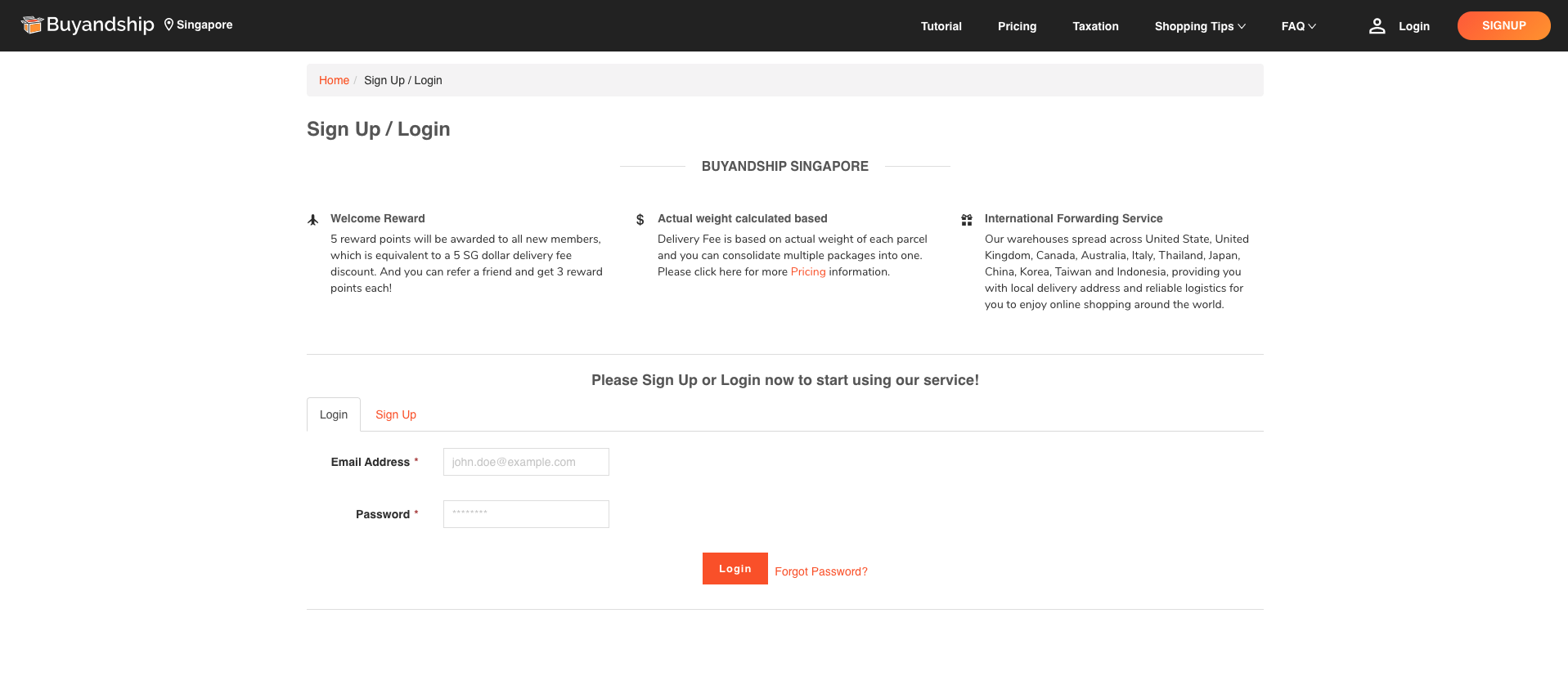Open the Tutorial page from navigation
Image resolution: width=1568 pixels, height=685 pixels.
[x=941, y=26]
